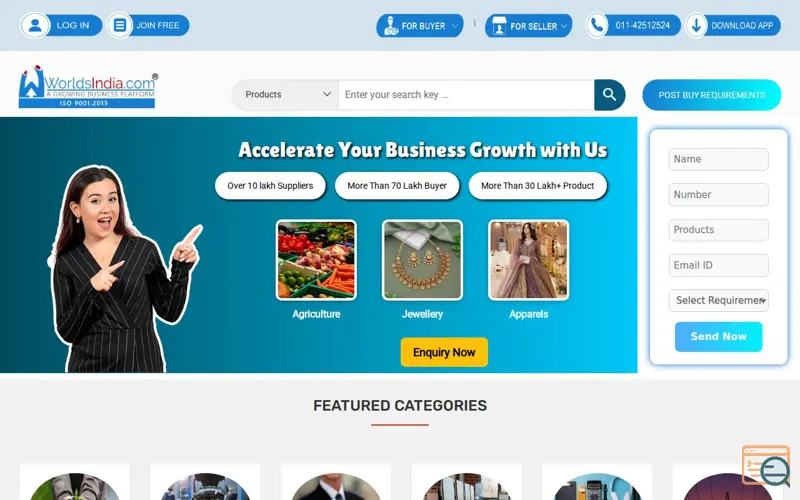
Task: Open the Select Requirement dropdown
Action: pos(718,300)
